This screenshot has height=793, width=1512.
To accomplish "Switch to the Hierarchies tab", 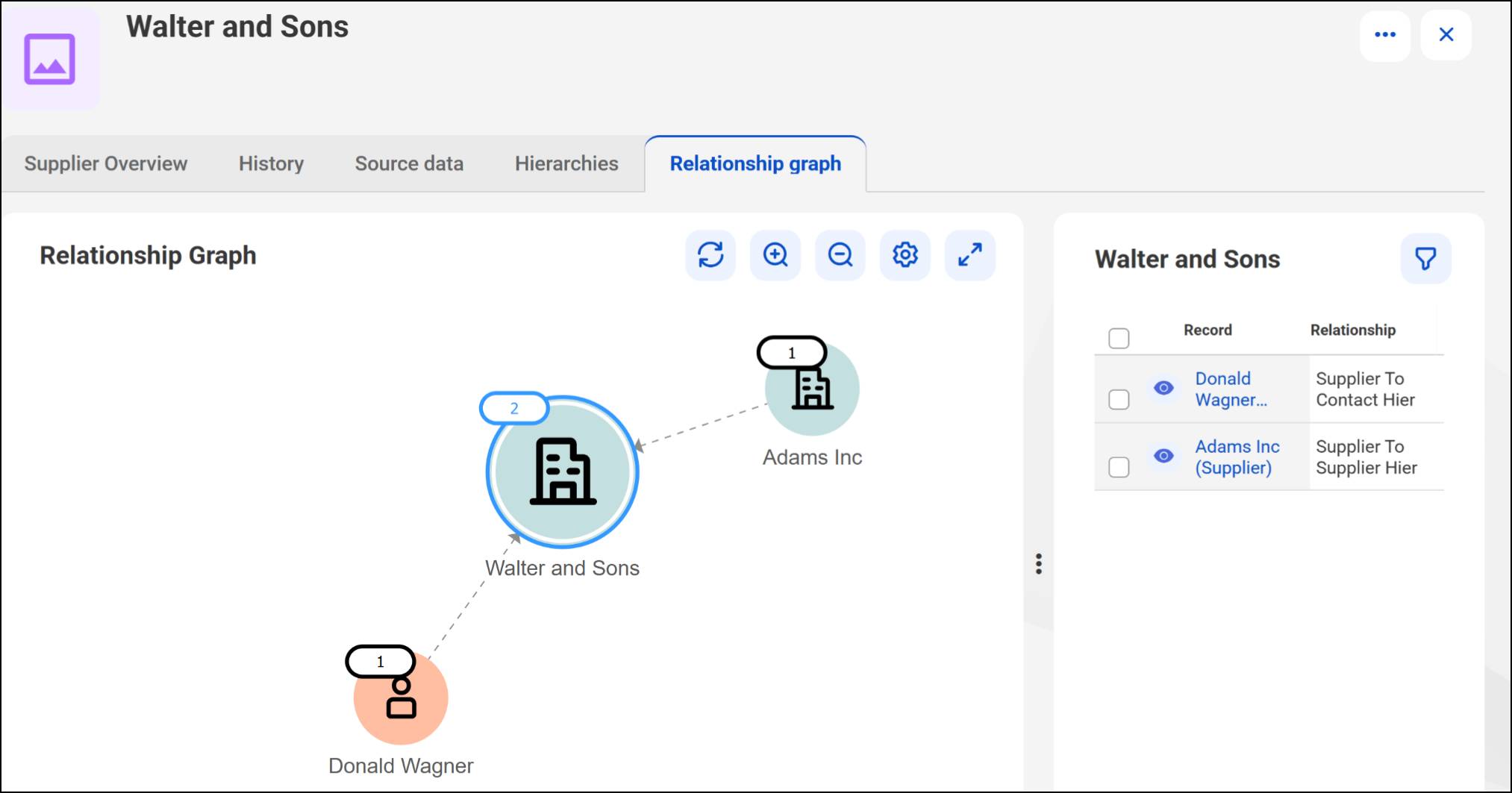I will click(x=566, y=163).
